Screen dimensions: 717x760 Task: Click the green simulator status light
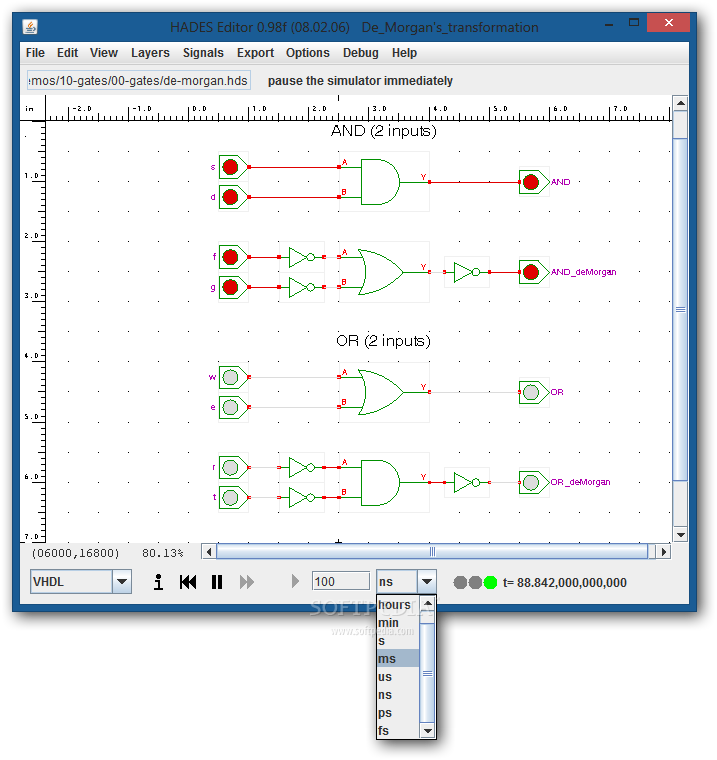[x=490, y=582]
